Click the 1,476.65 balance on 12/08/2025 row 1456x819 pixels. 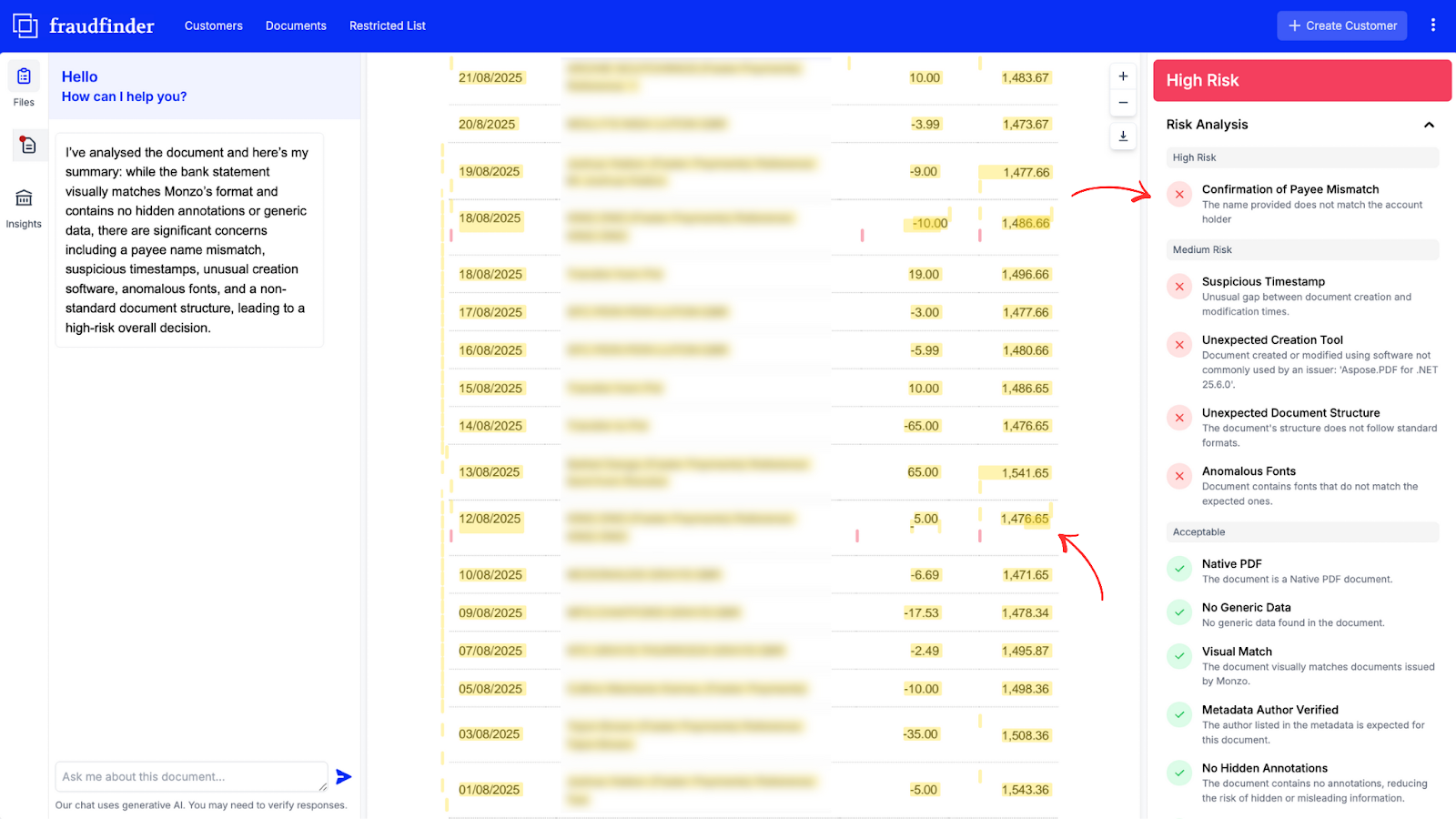click(x=1025, y=520)
